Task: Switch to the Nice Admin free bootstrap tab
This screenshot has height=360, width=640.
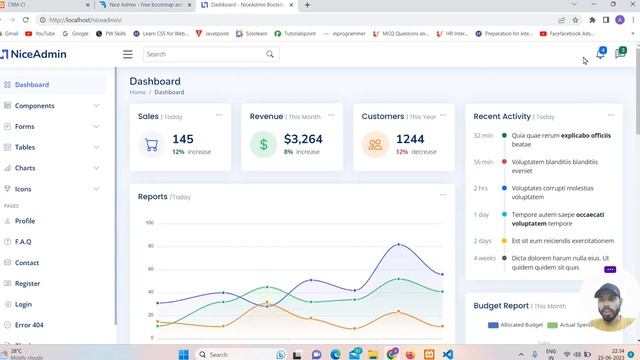Action: pos(145,5)
